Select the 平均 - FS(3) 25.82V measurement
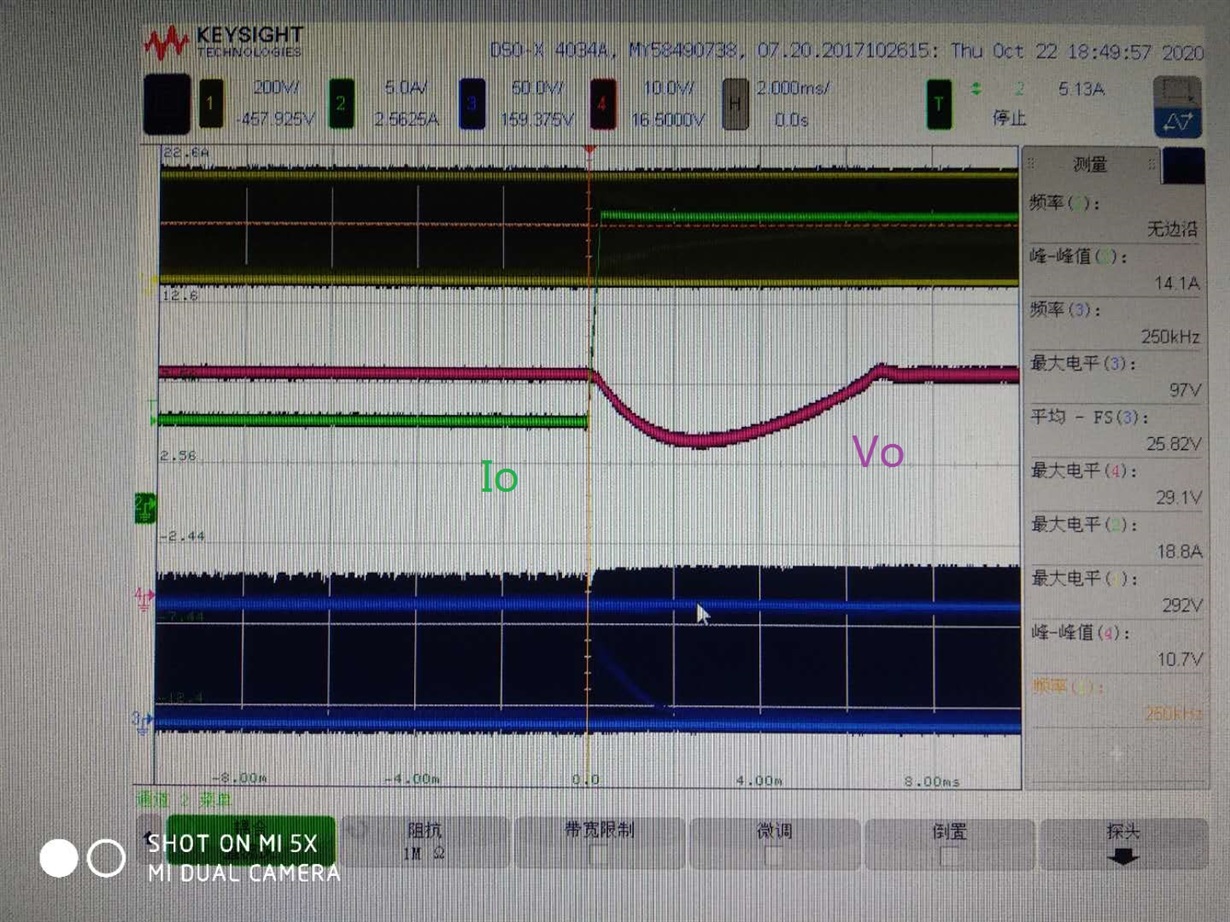This screenshot has width=1230, height=922. (x=1115, y=430)
